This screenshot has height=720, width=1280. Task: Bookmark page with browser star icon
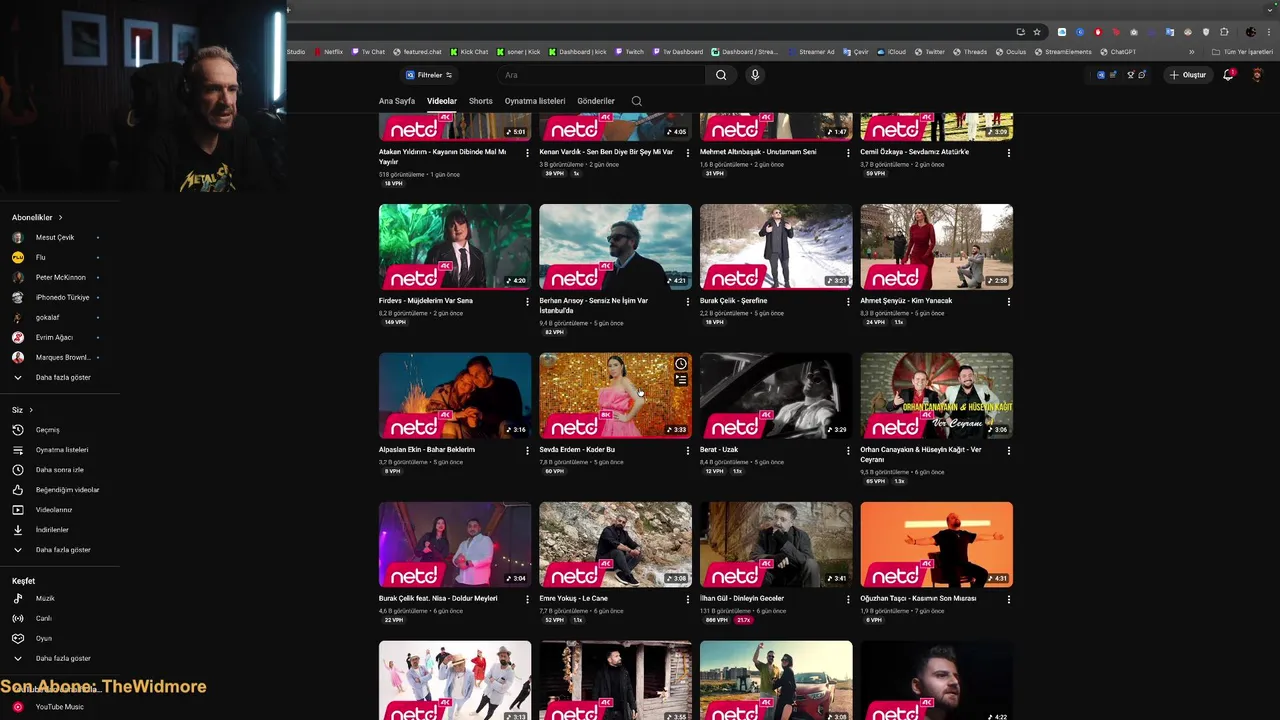[x=1037, y=32]
